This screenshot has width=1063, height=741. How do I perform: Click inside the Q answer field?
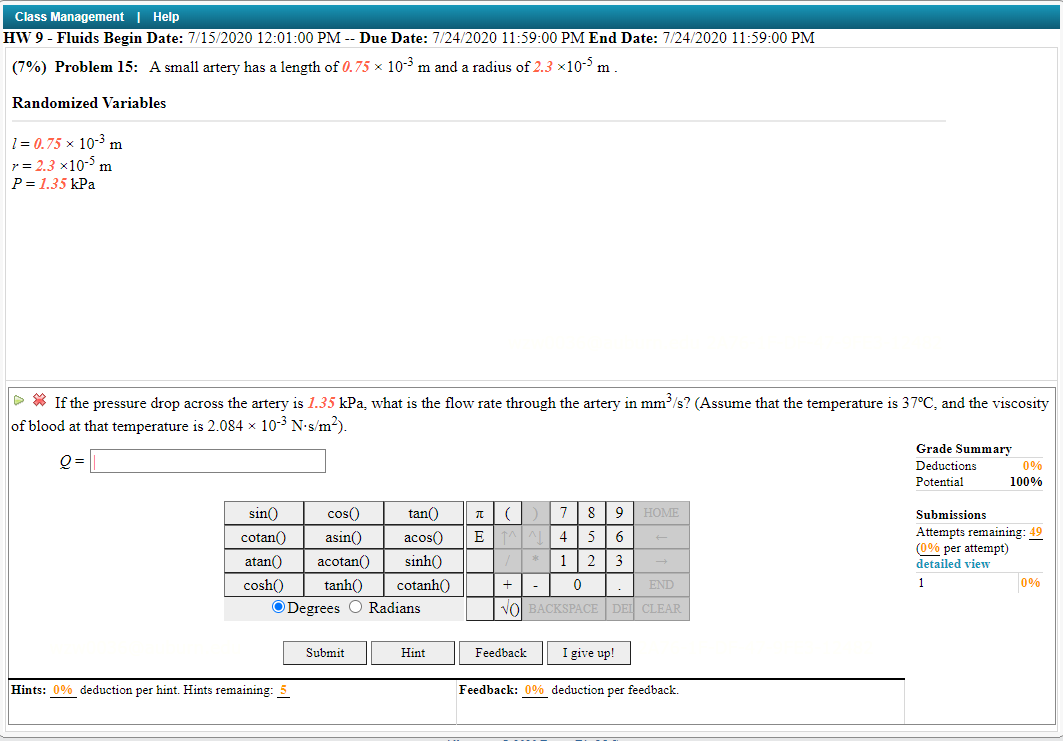(207, 461)
